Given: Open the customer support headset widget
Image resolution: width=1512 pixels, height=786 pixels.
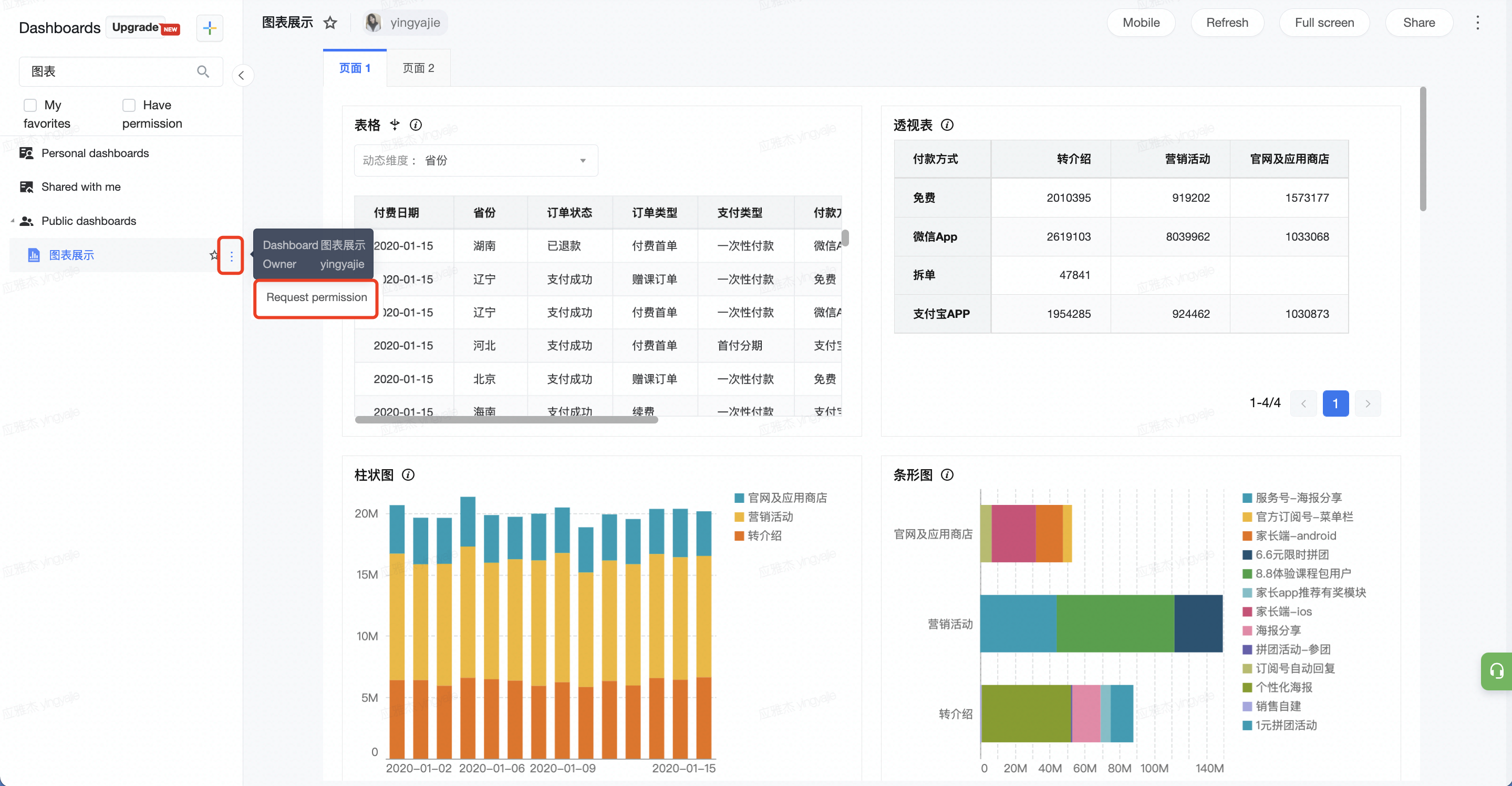Looking at the screenshot, I should tap(1496, 670).
